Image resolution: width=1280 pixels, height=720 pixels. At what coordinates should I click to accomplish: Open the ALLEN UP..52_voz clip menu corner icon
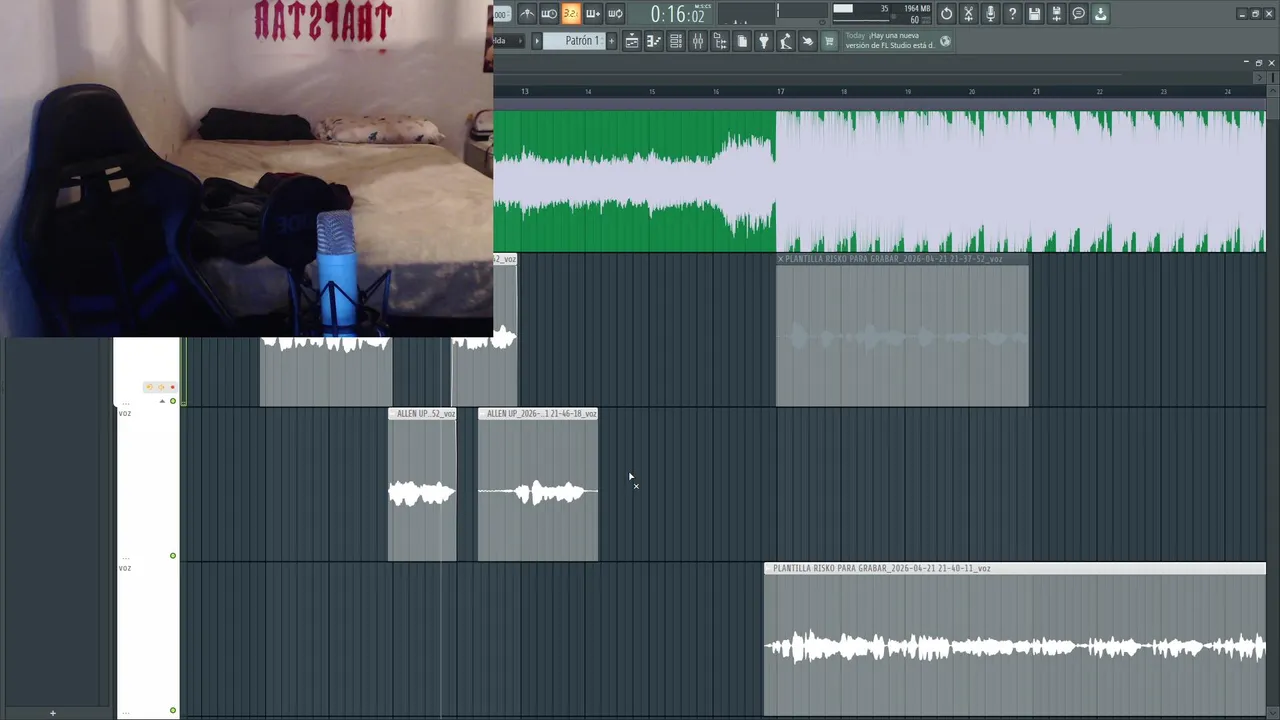[392, 414]
